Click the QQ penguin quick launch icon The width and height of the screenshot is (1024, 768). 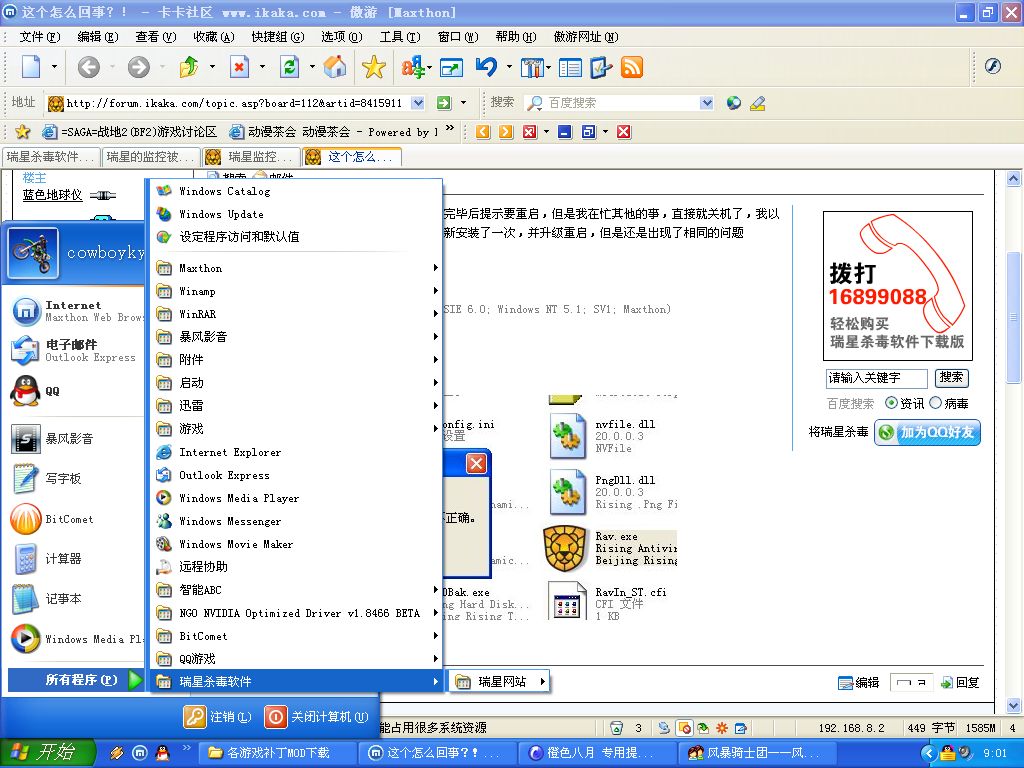[162, 753]
